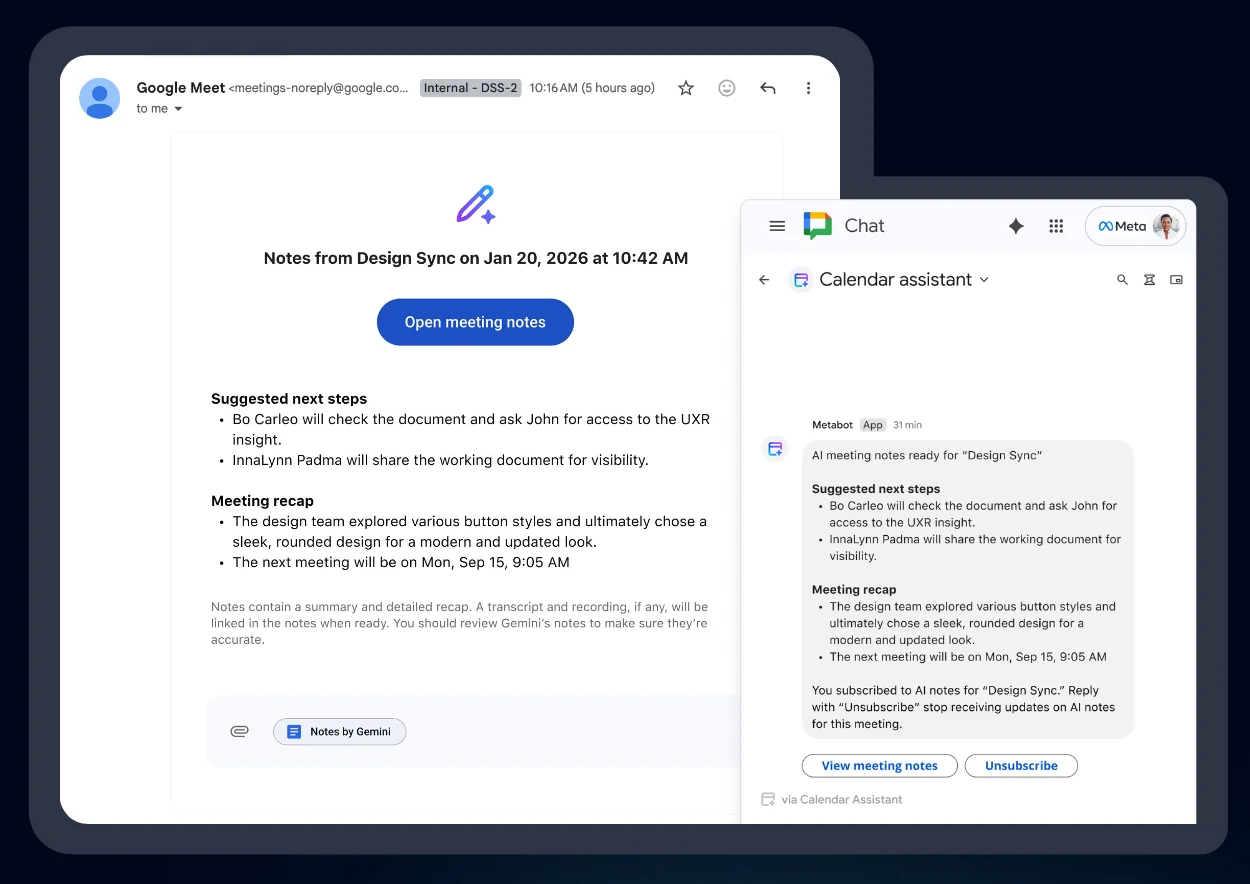
Task: Click the 'via Calendar Assistant' icon
Action: [768, 799]
